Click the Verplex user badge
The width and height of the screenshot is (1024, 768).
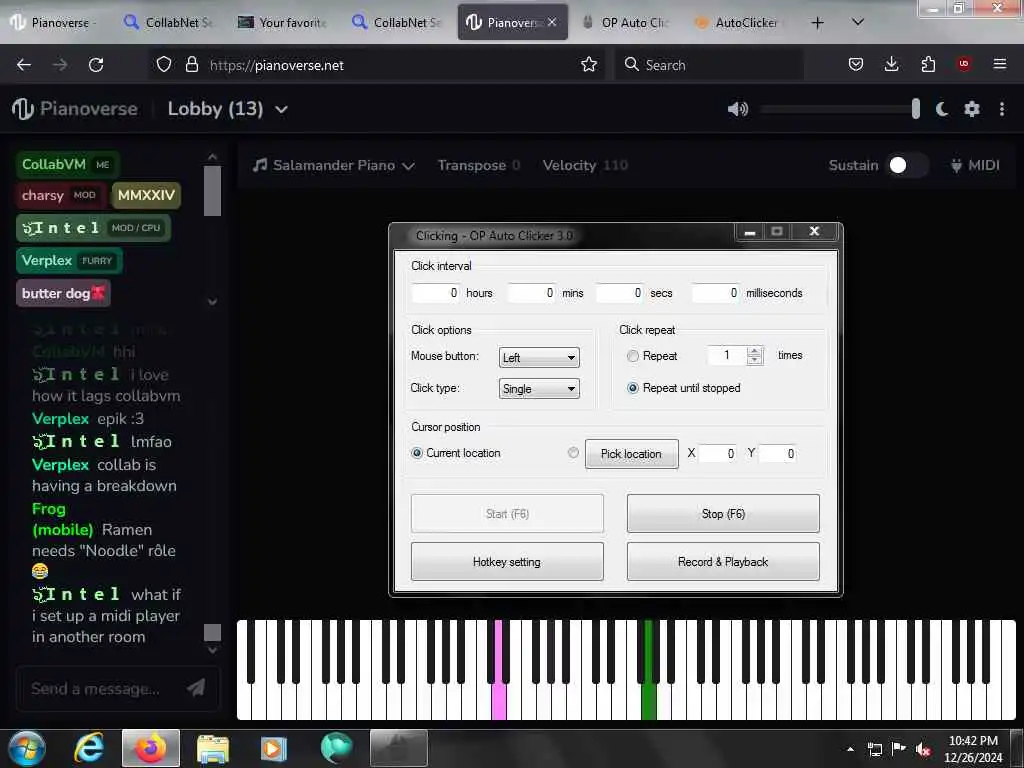click(x=69, y=261)
